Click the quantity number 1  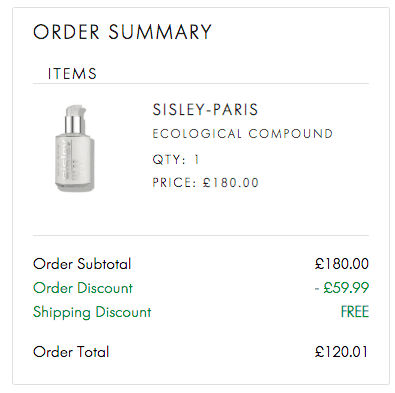click(x=197, y=159)
